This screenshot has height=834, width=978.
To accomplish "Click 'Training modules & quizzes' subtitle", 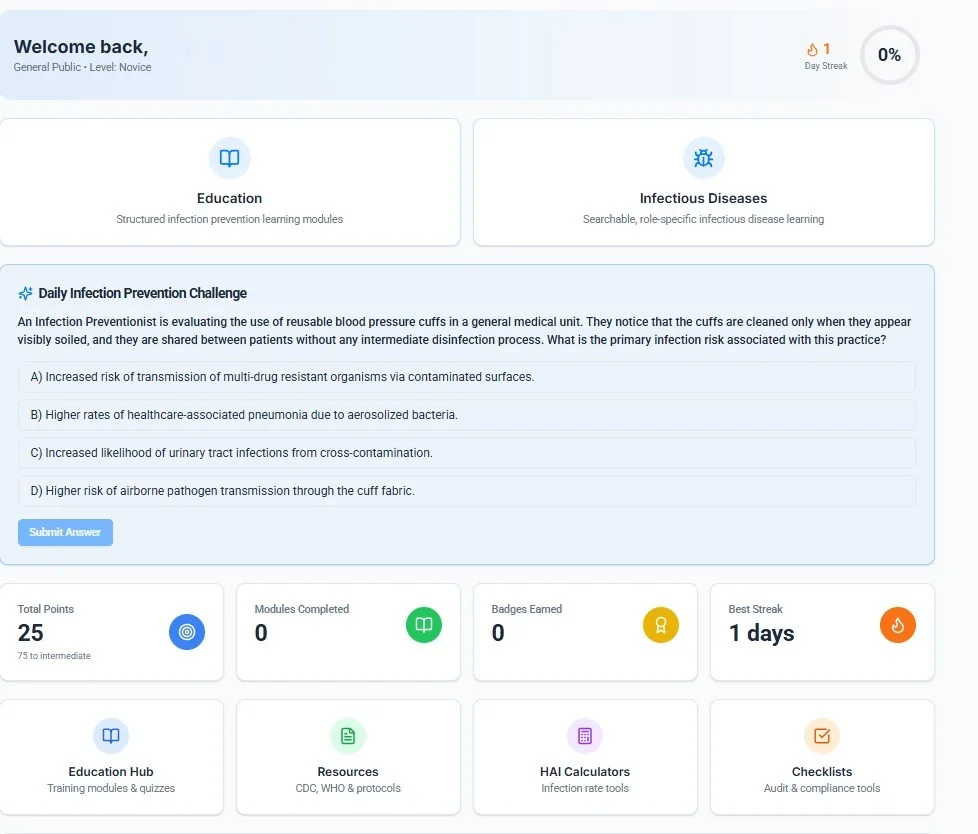I will 111,788.
